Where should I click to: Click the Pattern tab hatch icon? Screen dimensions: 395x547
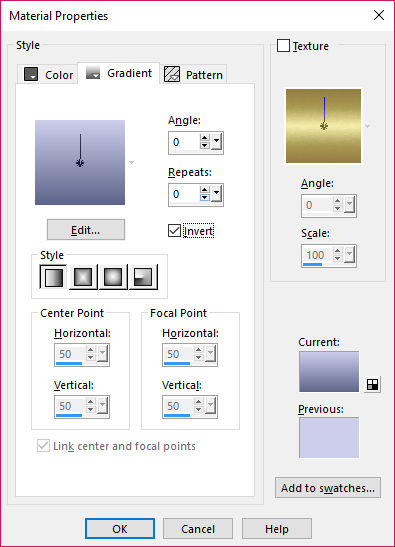coord(172,74)
